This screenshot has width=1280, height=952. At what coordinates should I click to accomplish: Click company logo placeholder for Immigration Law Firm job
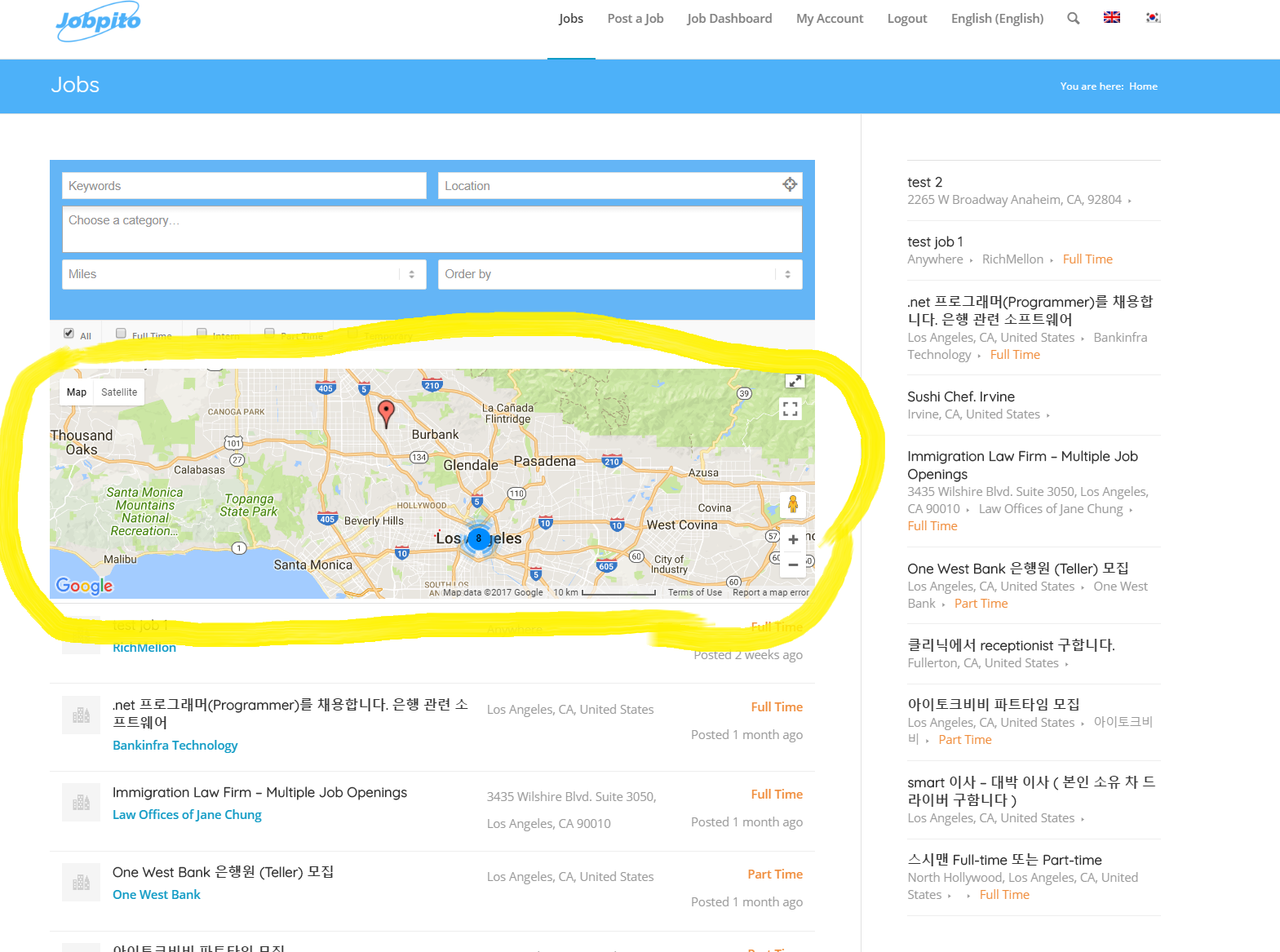[81, 802]
